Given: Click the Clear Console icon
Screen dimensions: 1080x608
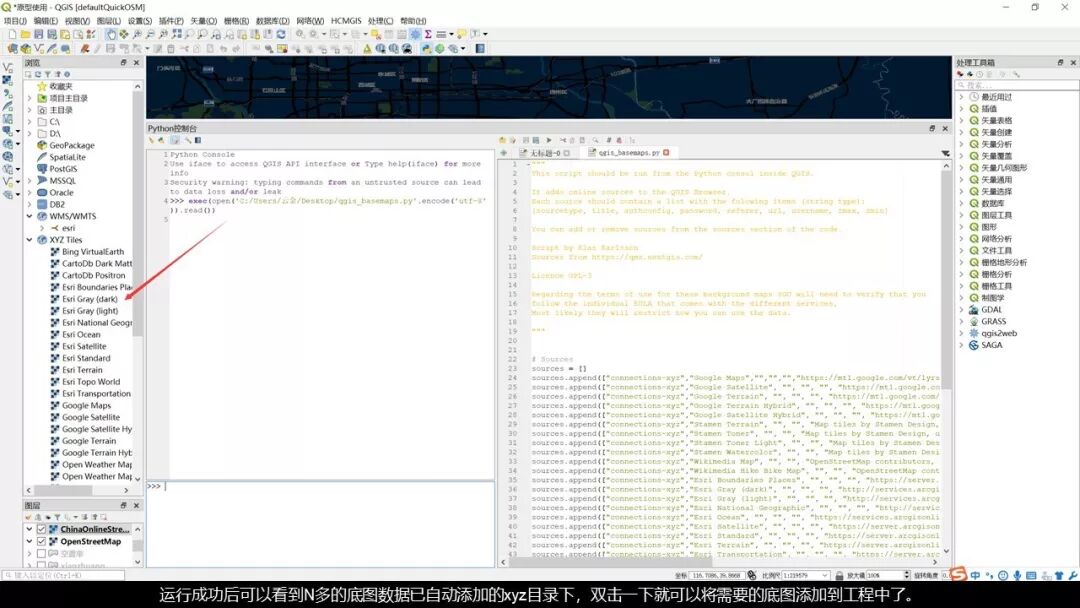Looking at the screenshot, I should (152, 140).
